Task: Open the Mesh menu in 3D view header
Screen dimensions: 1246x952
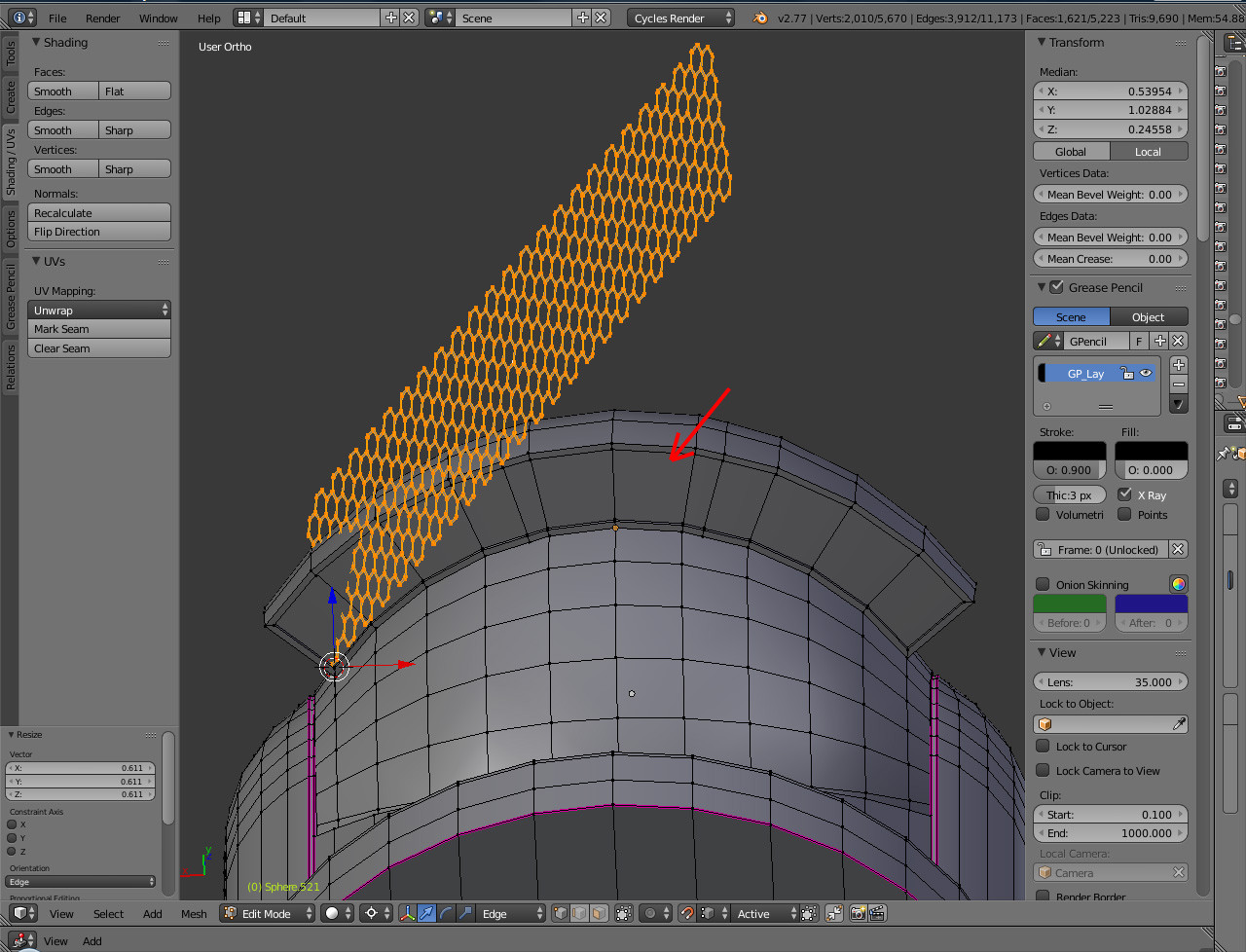Action: click(194, 913)
